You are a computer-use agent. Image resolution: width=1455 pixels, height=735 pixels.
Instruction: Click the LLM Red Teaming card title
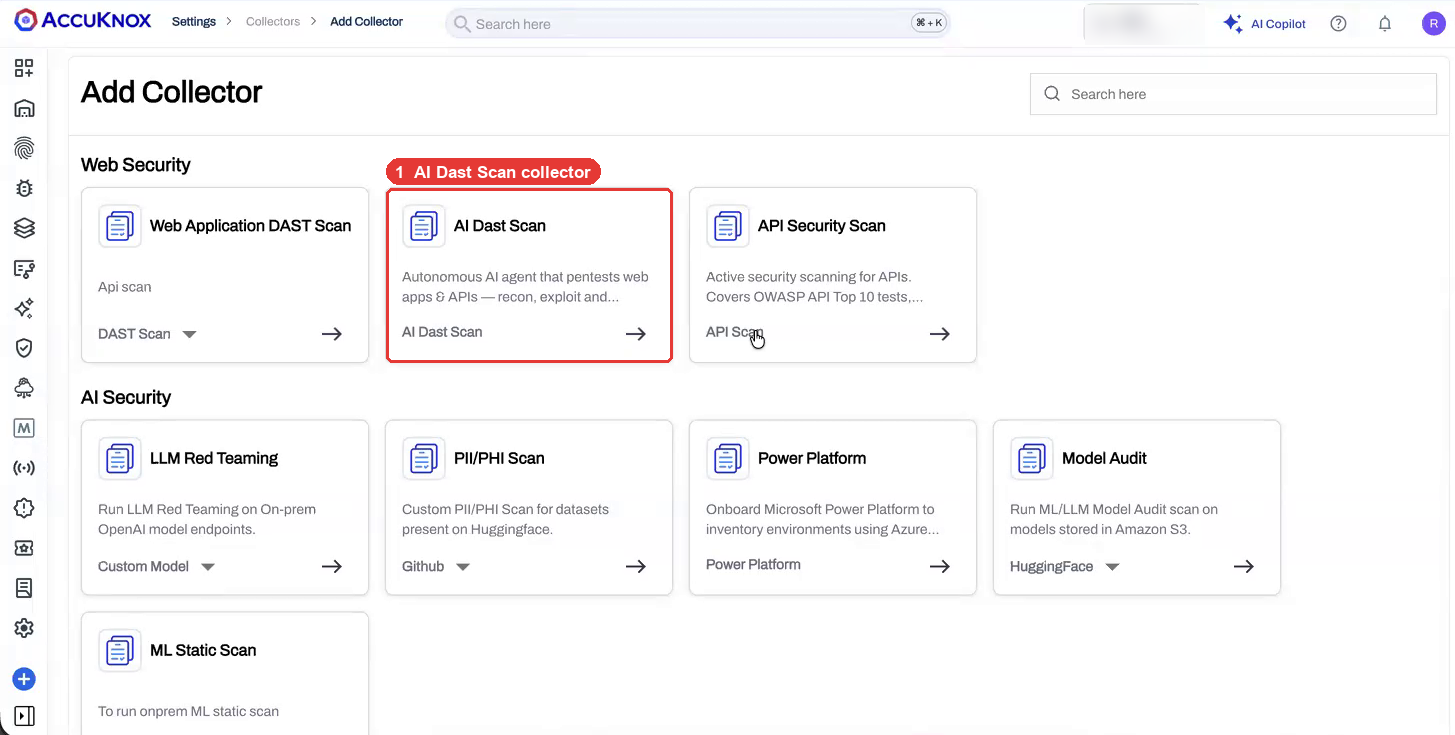click(x=214, y=458)
